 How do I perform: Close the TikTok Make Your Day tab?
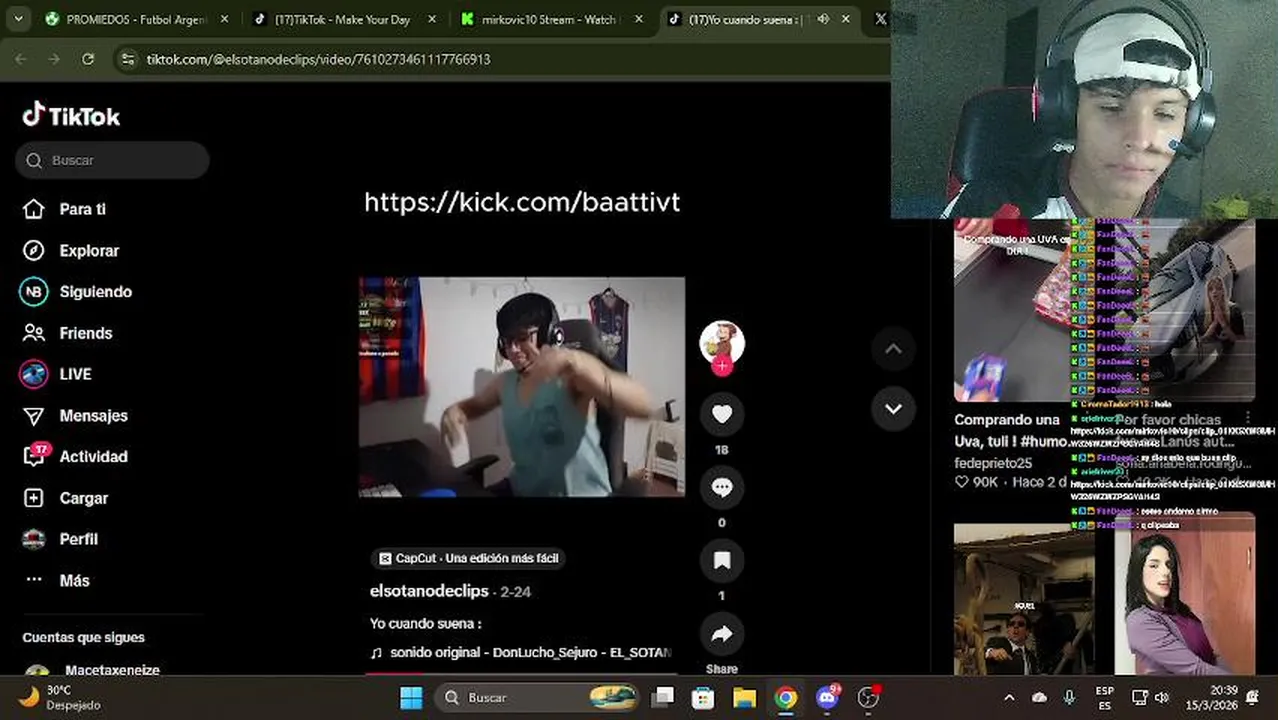click(431, 19)
